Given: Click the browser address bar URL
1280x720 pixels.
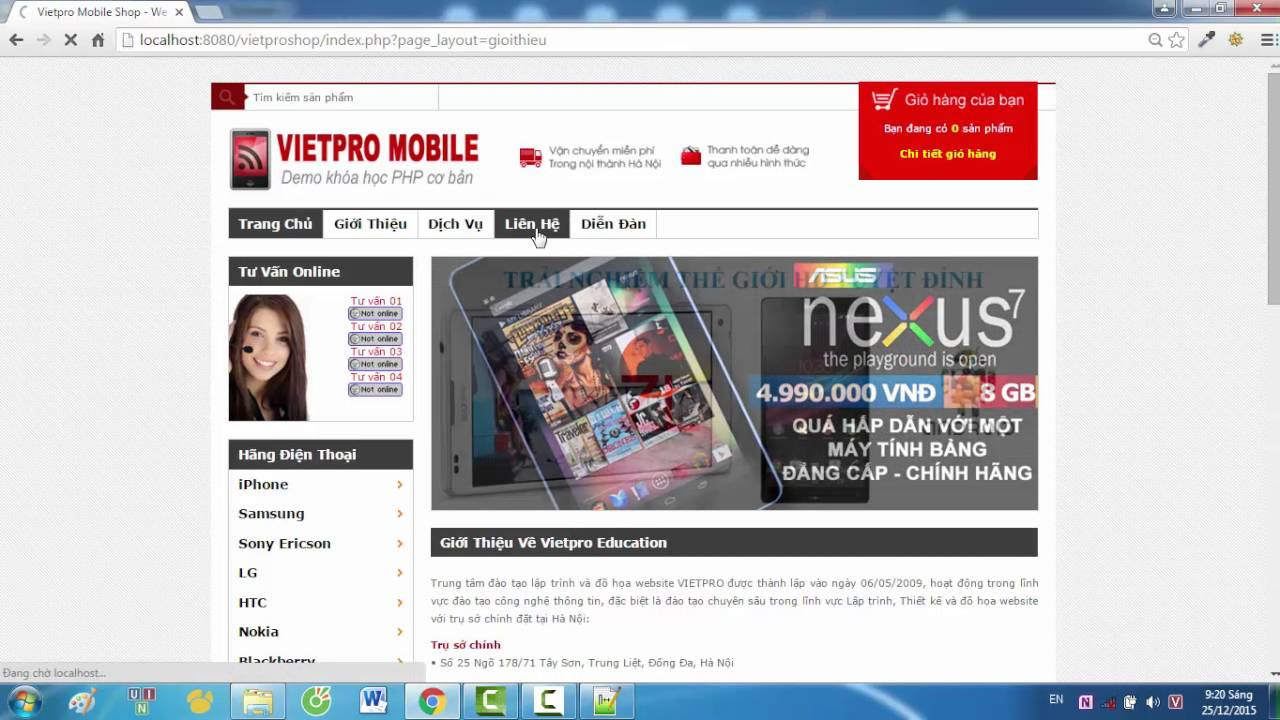Looking at the screenshot, I should [x=342, y=40].
